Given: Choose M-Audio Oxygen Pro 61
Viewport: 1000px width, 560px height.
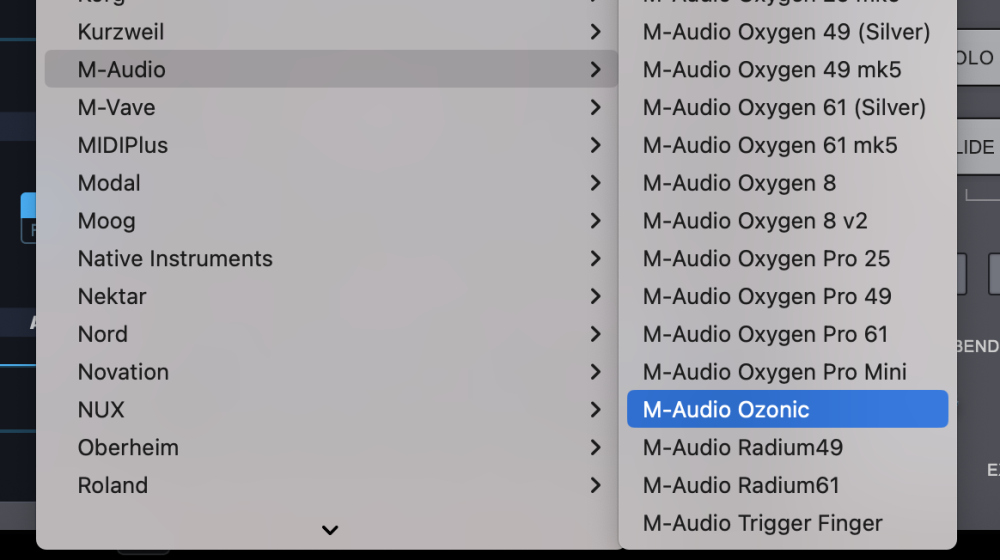Looking at the screenshot, I should [x=766, y=334].
